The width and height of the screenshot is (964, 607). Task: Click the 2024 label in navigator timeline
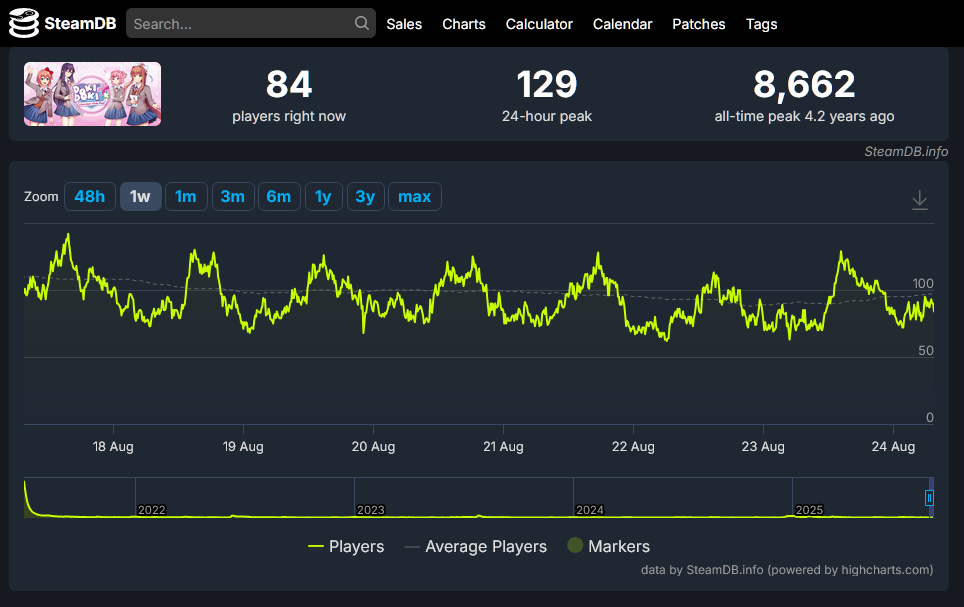(590, 510)
